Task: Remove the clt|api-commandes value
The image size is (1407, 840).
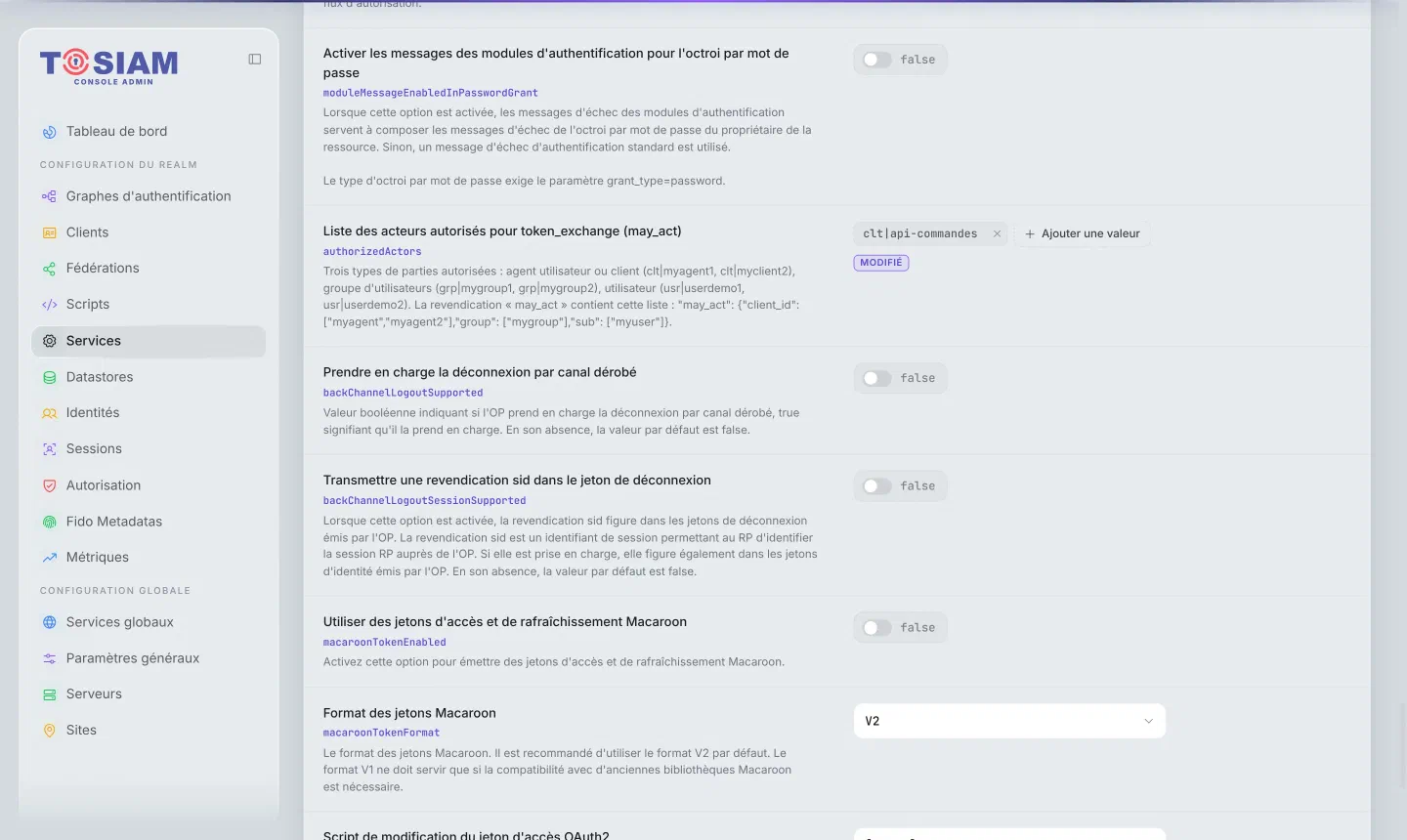Action: [x=997, y=234]
